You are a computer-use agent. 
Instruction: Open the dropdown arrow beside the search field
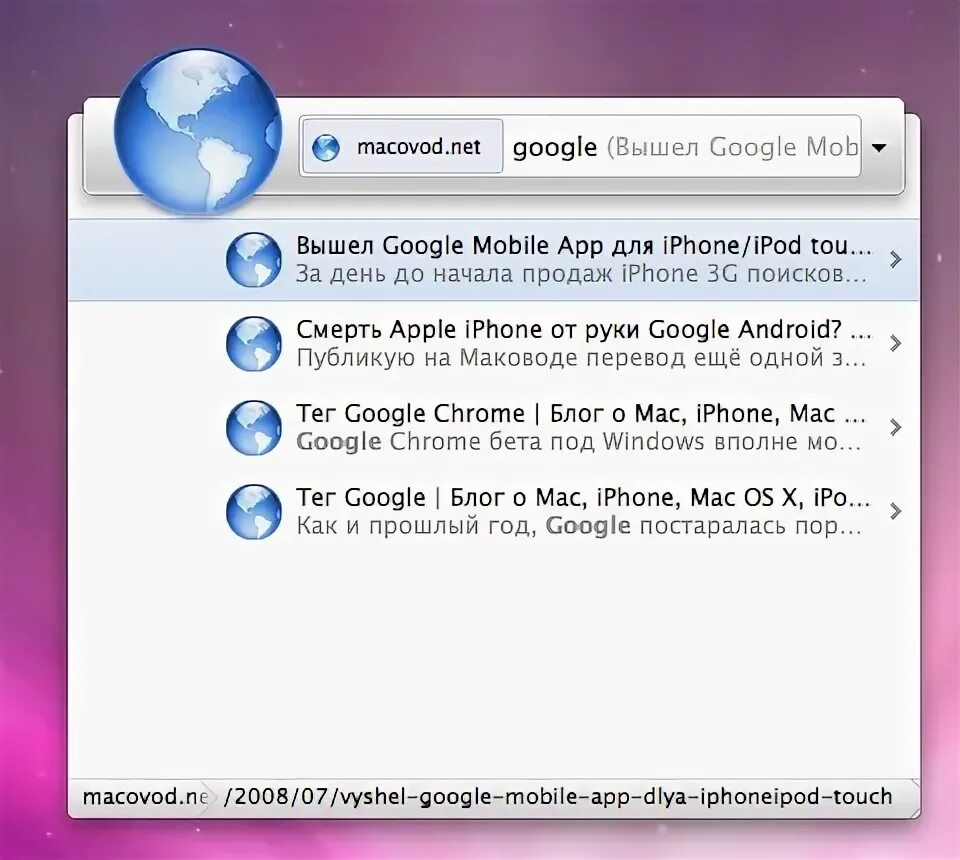[x=879, y=148]
